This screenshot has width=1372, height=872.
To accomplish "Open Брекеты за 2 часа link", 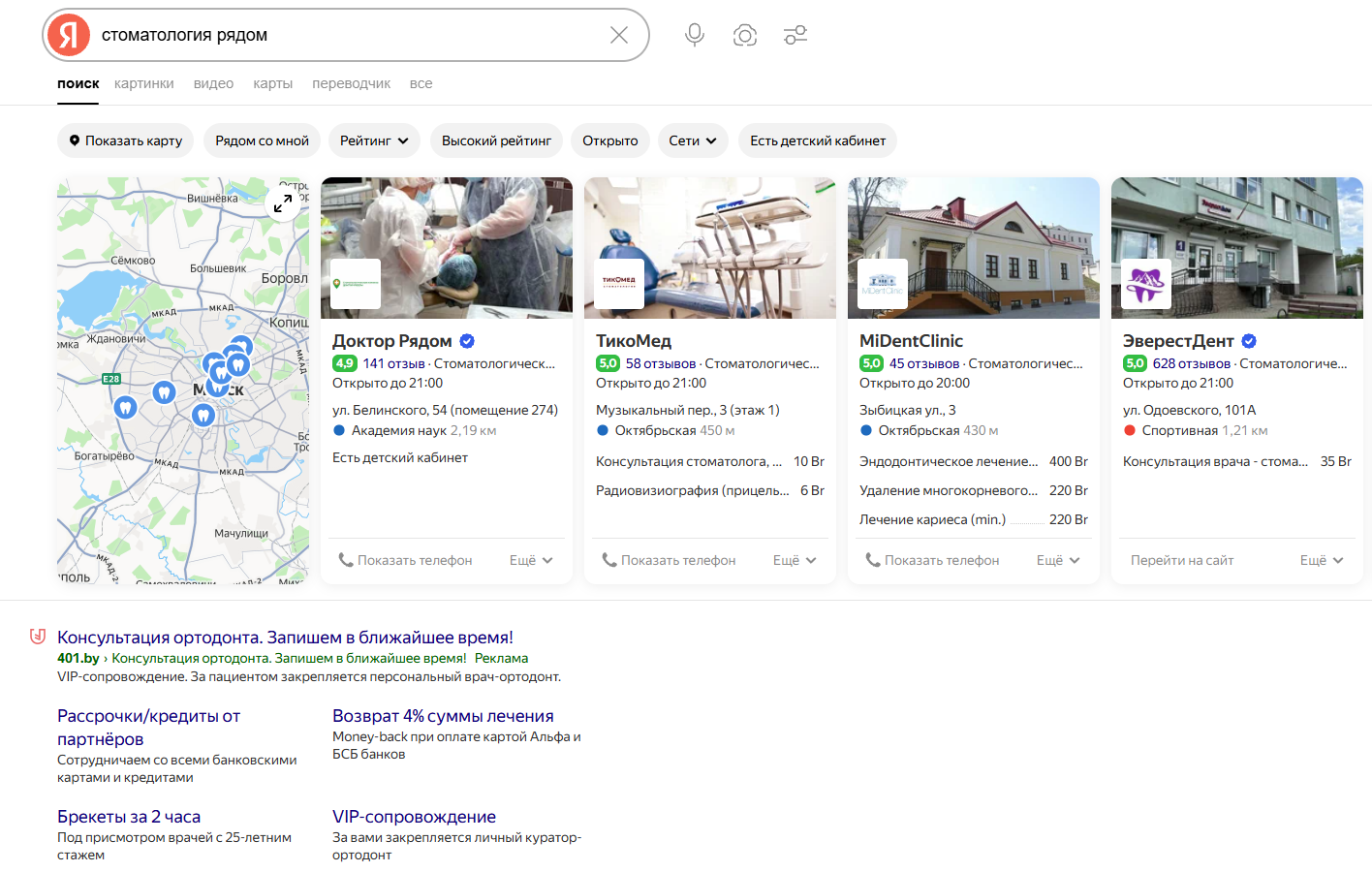I will [x=129, y=817].
